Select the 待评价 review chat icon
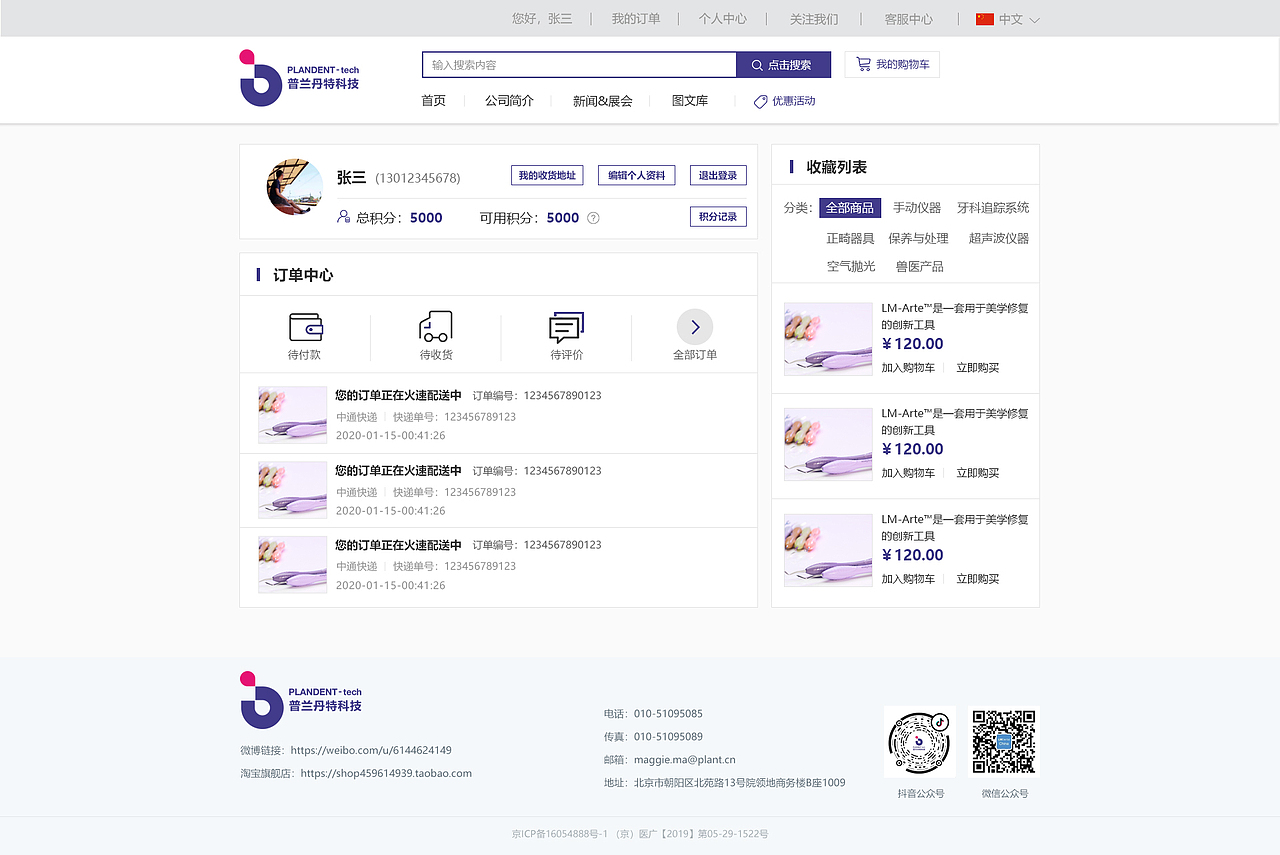Image resolution: width=1280 pixels, height=855 pixels. [x=566, y=326]
